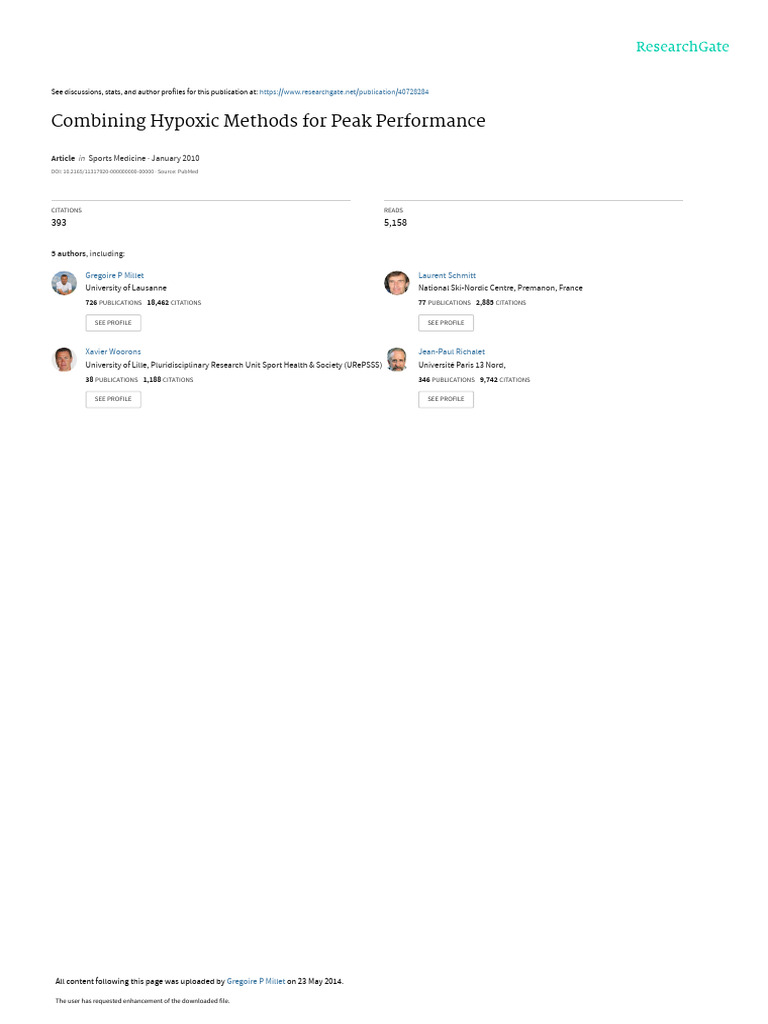Click See Profile under Gregoire P Millet
The width and height of the screenshot is (768, 1024).
point(113,323)
